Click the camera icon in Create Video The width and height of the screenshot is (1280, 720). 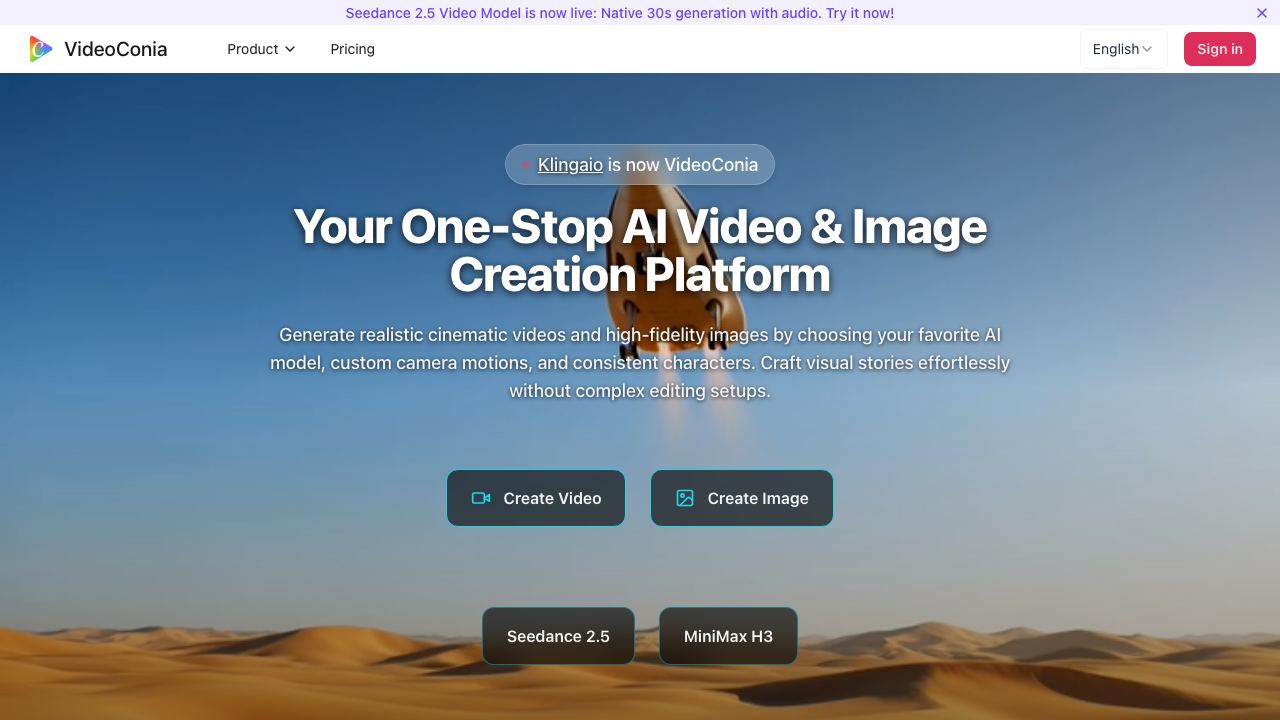tap(481, 498)
